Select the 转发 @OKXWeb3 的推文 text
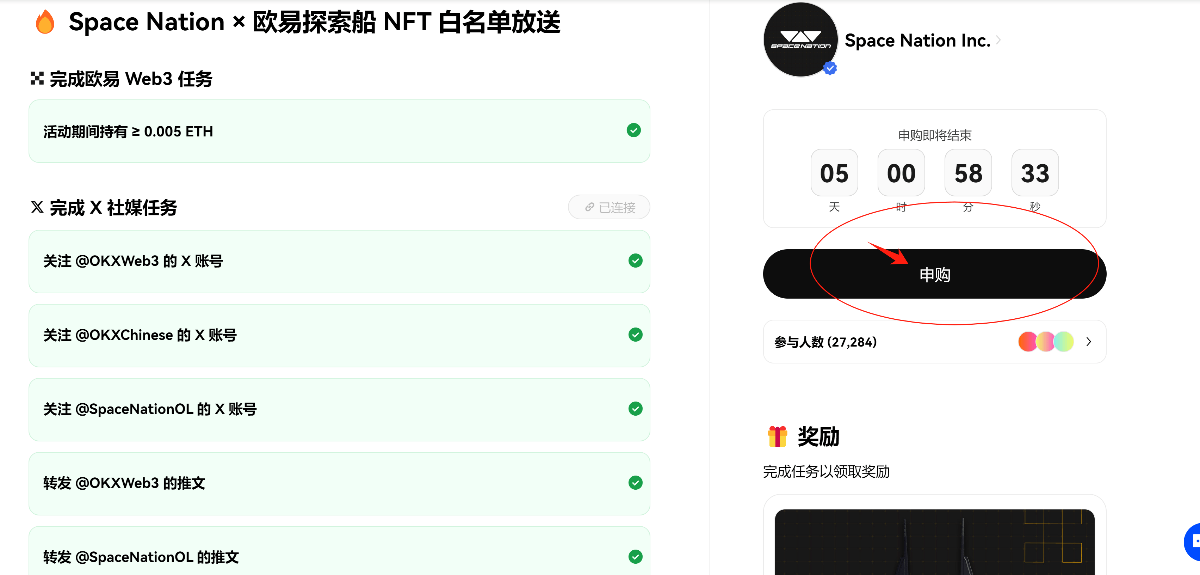Viewport: 1200px width, 575px height. point(124,483)
